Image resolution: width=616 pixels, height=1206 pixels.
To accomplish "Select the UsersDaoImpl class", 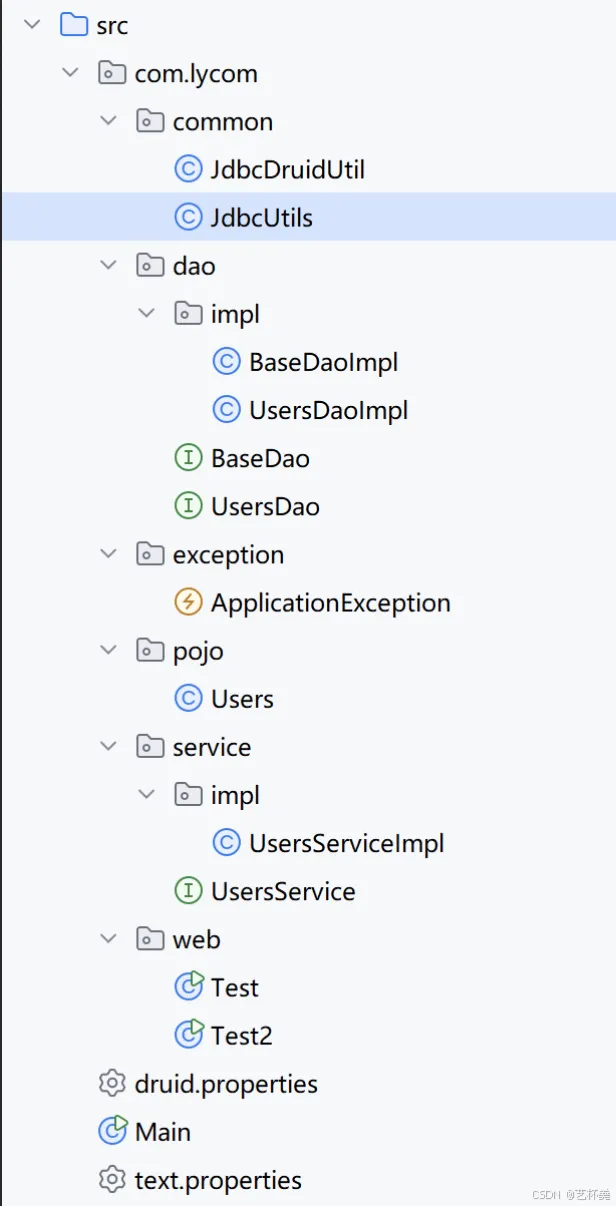I will point(329,410).
